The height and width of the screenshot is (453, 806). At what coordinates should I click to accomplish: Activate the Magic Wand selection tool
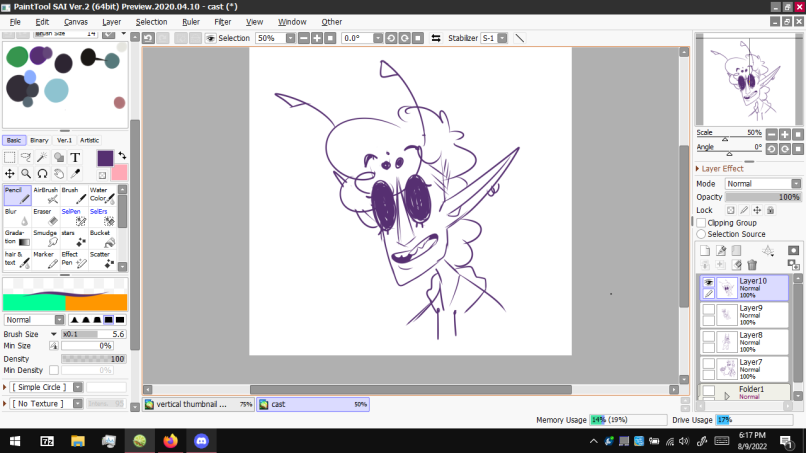(42, 158)
